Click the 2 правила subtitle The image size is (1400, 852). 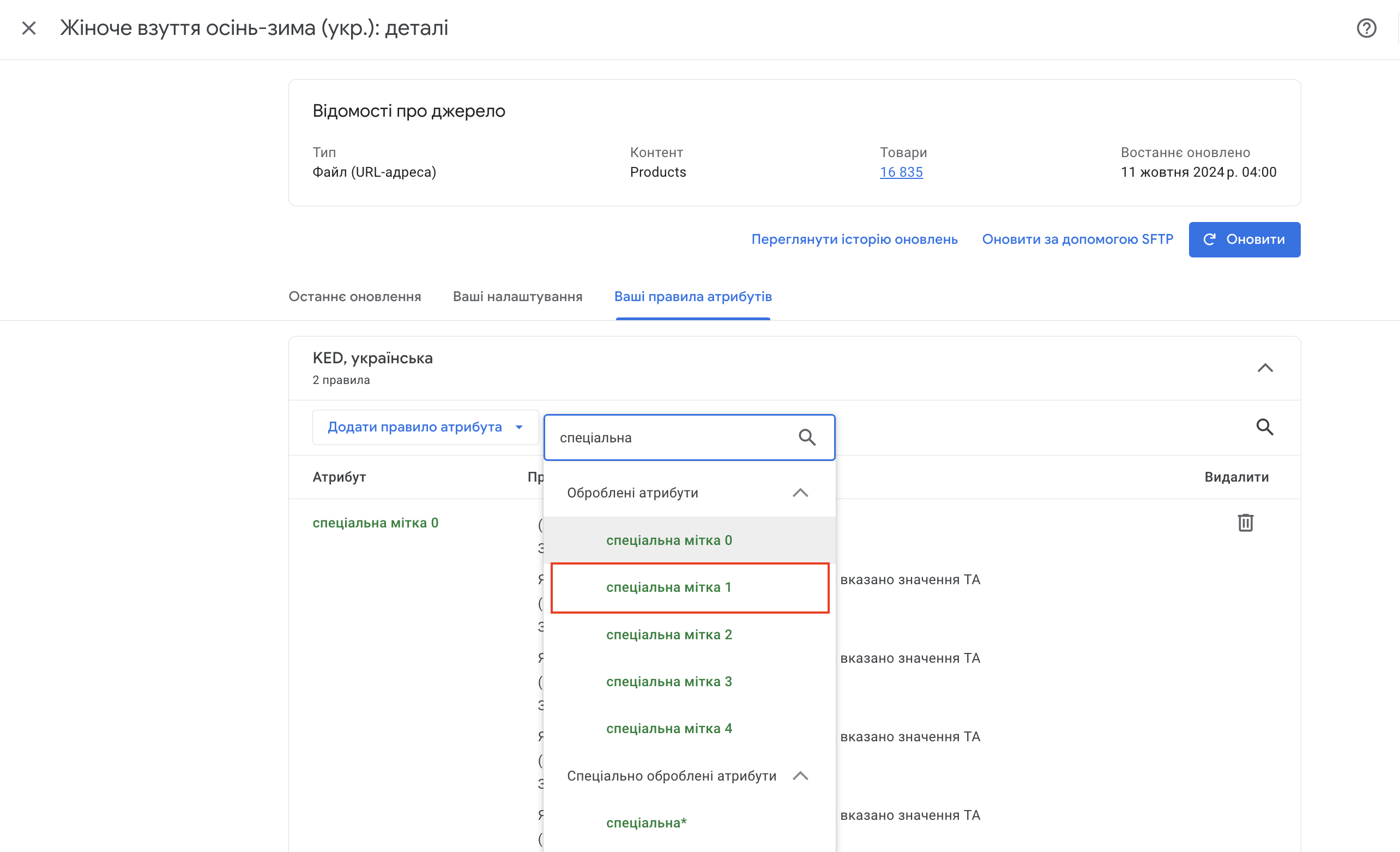341,380
